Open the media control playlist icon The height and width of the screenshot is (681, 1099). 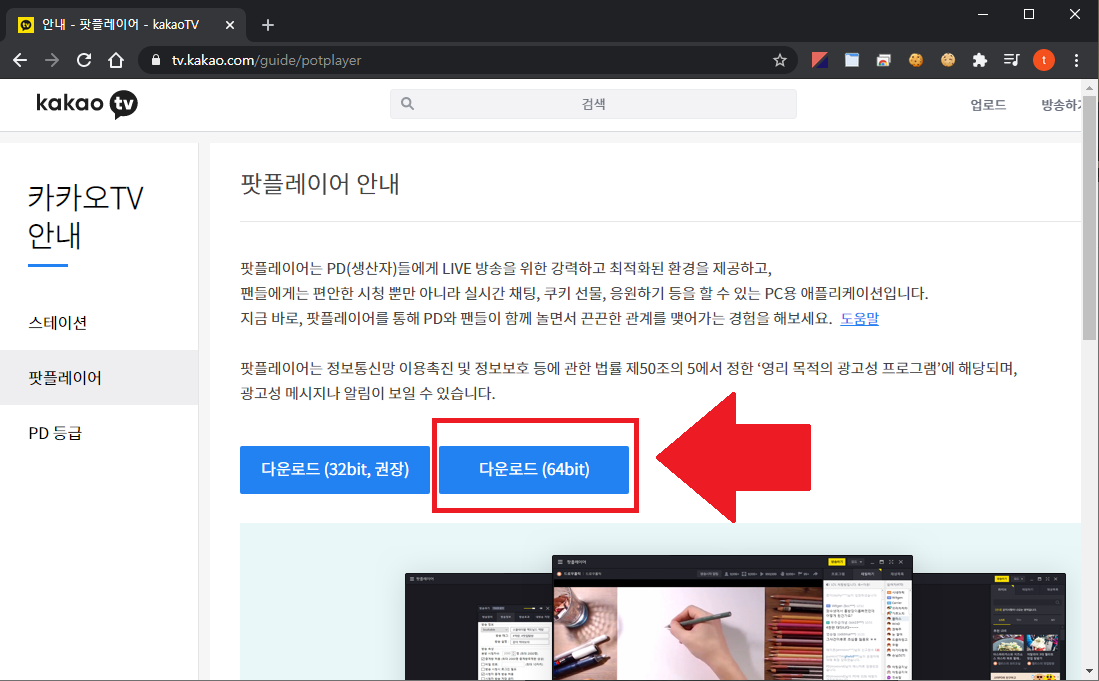pyautogui.click(x=1011, y=60)
